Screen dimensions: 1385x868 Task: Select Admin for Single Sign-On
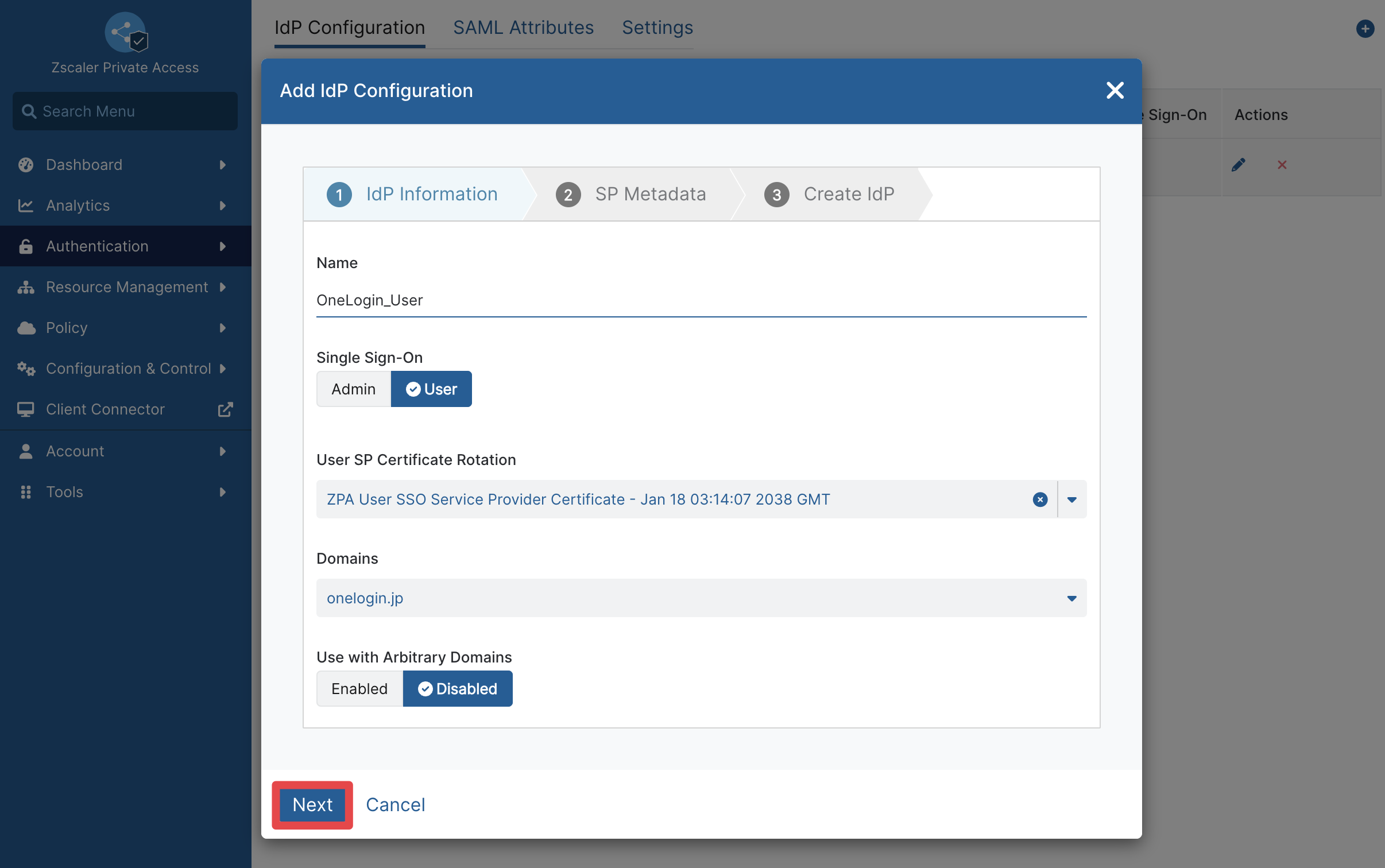tap(354, 389)
